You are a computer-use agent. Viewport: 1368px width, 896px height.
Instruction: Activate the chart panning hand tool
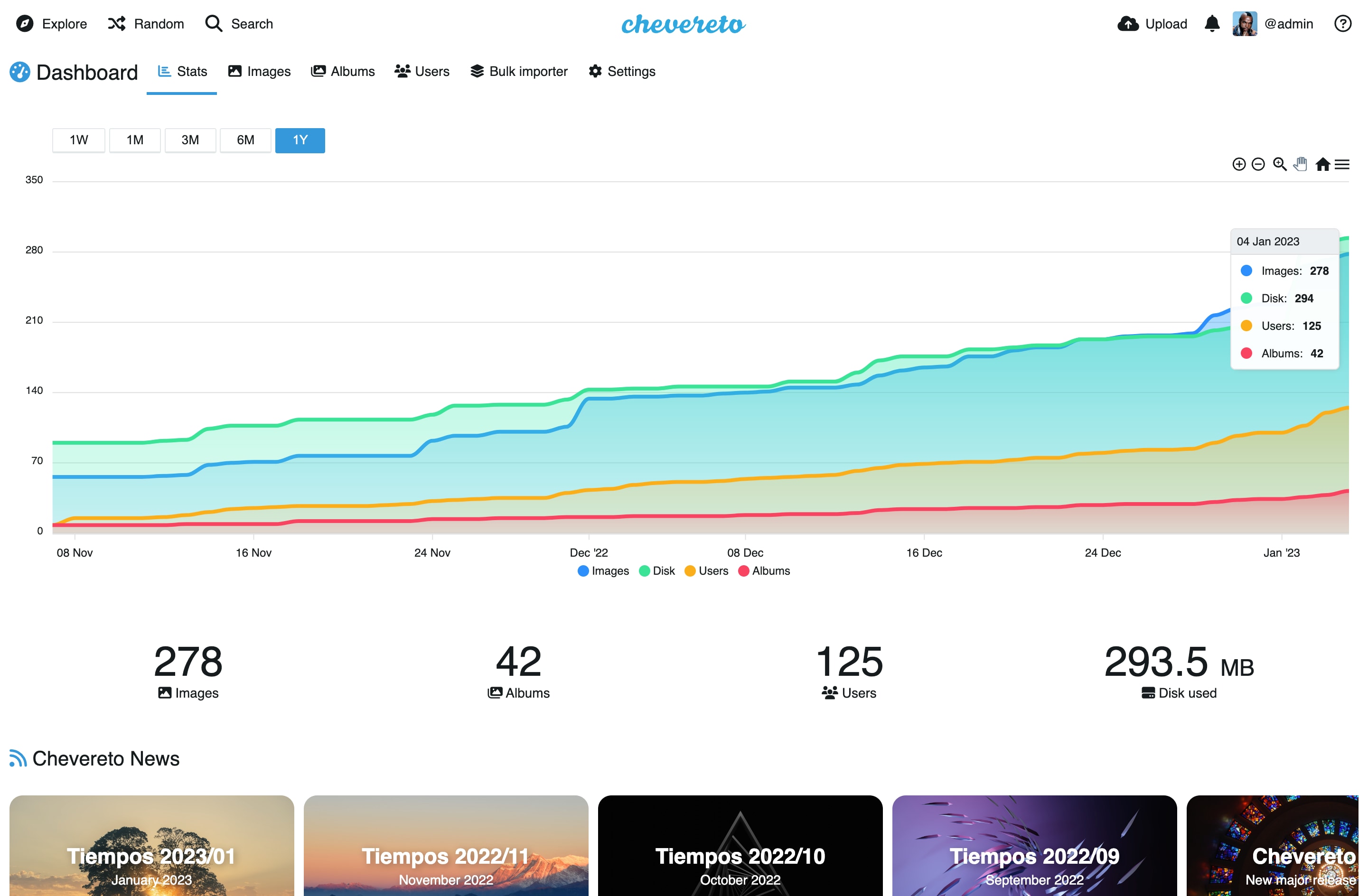pyautogui.click(x=1300, y=164)
